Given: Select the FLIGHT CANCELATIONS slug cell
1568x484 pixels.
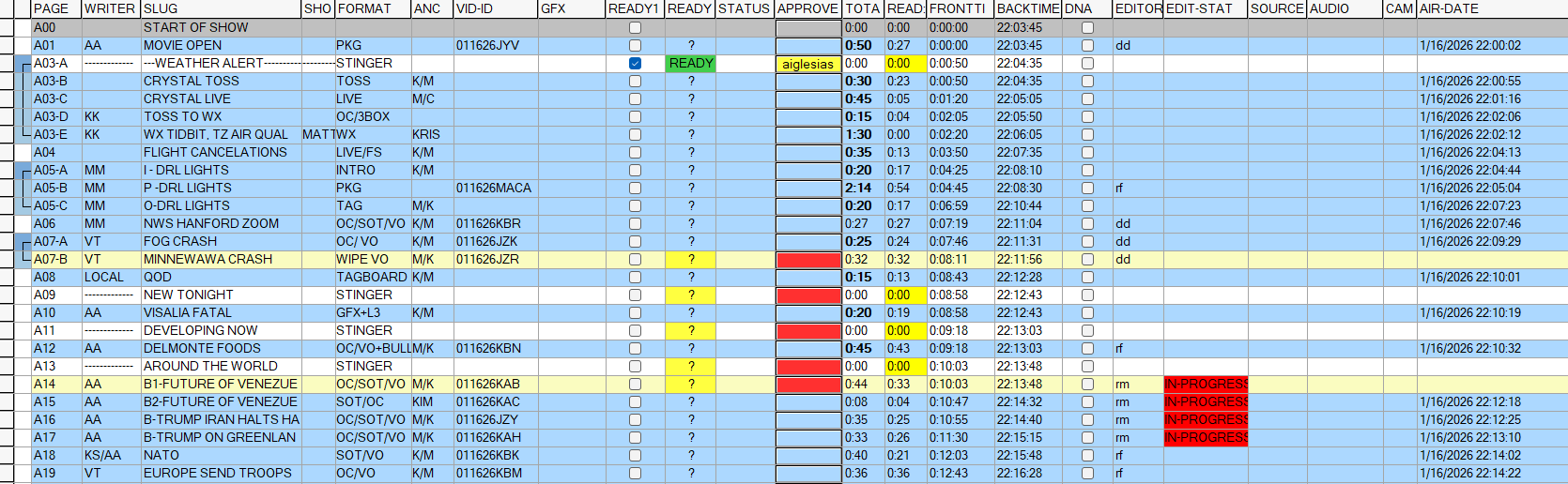Looking at the screenshot, I should pos(222,152).
